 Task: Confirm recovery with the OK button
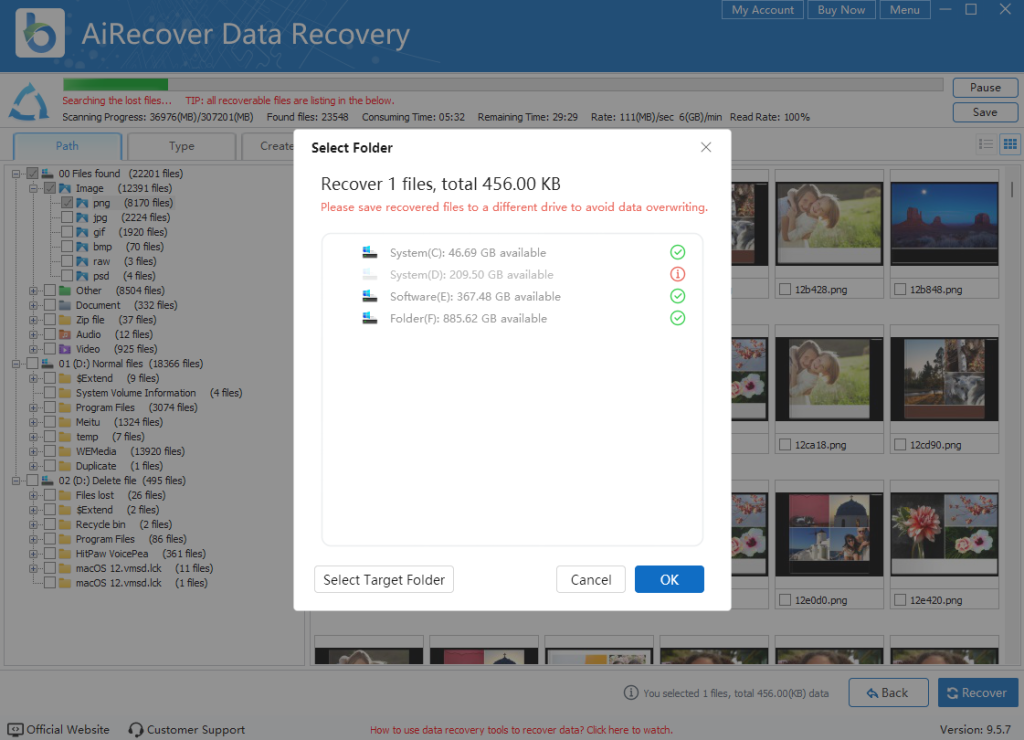click(x=668, y=579)
